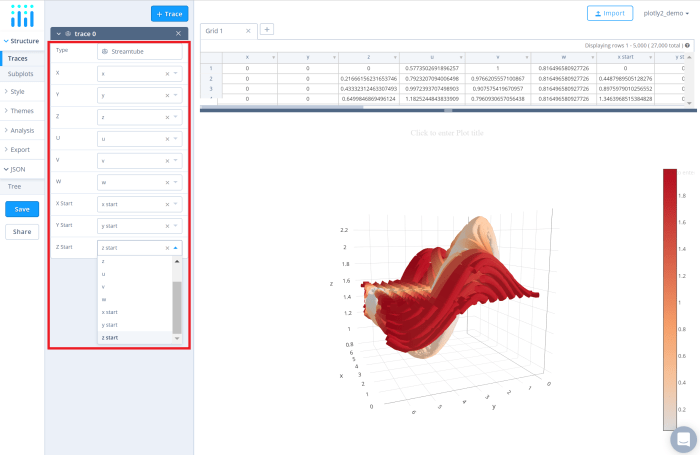Click the Save button
Screen dimensions: 700x455
[22, 209]
